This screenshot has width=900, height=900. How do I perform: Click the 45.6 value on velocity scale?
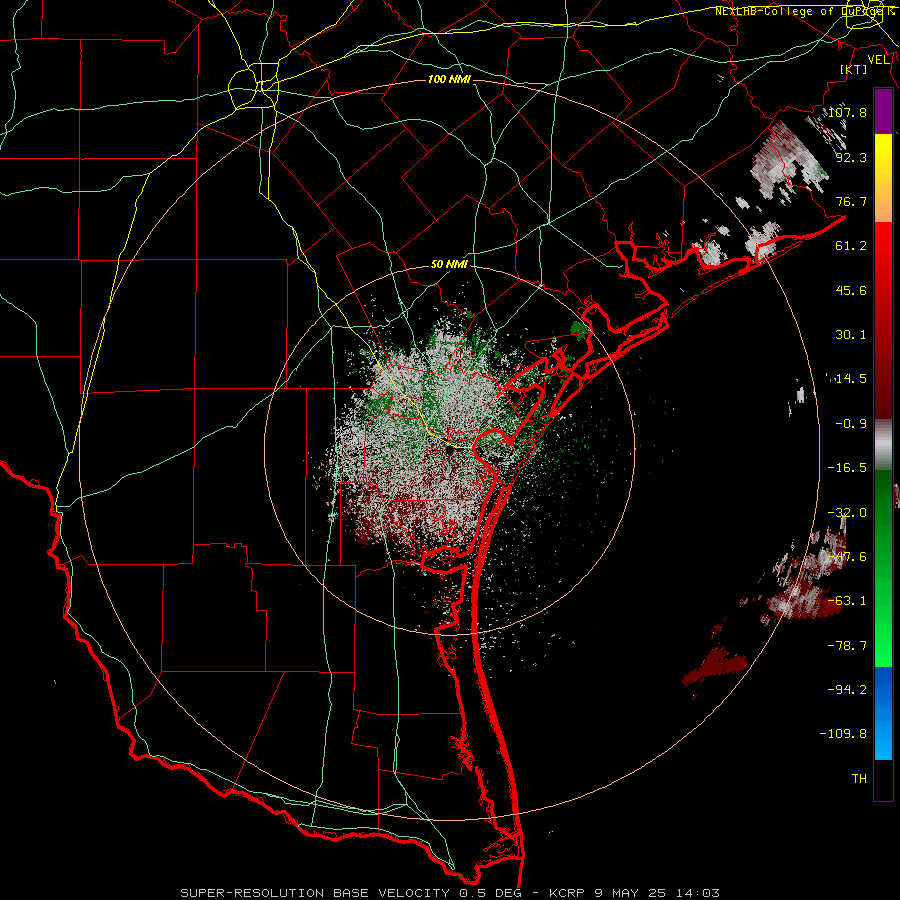[851, 290]
